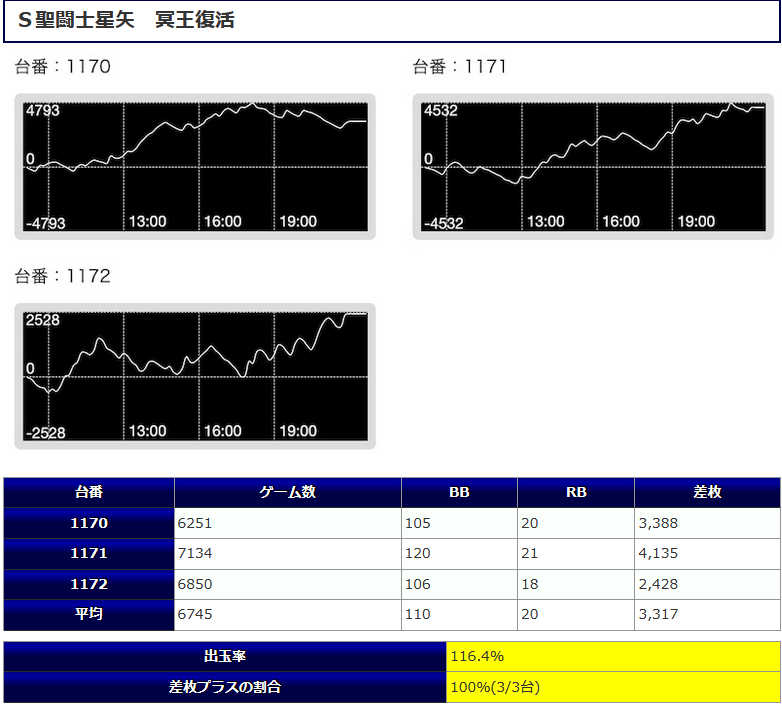782x704 pixels.
Task: Choose the 1172 row header in table
Action: click(x=89, y=584)
